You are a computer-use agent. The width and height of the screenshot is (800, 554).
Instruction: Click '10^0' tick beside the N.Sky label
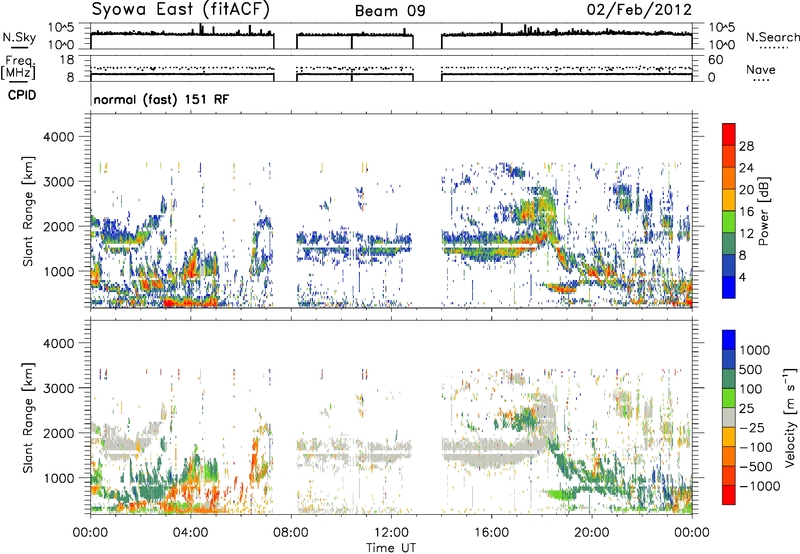[x=62, y=44]
